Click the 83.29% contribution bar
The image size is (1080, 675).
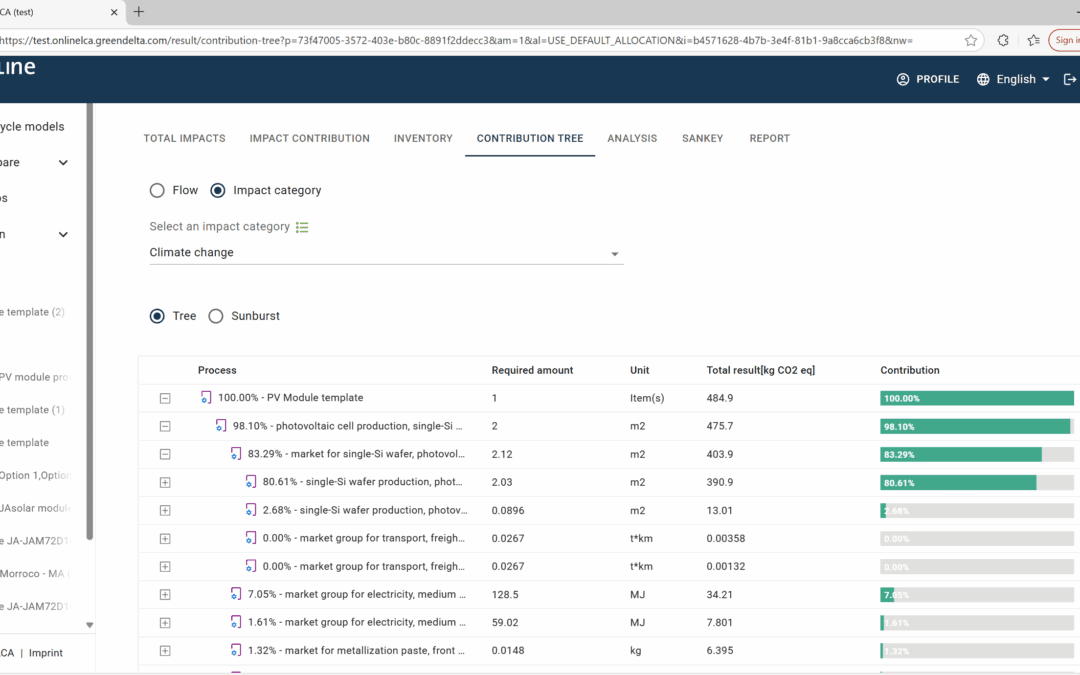(961, 454)
